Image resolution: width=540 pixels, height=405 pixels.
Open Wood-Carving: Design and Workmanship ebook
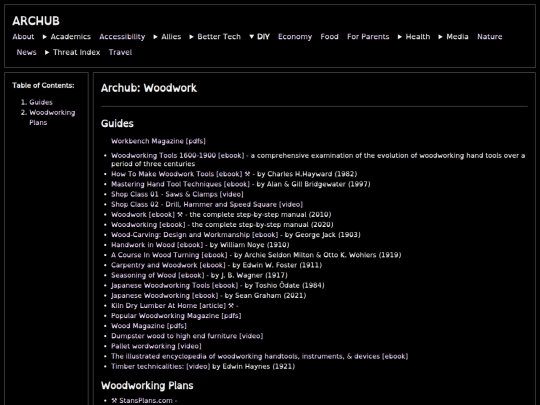(194, 235)
